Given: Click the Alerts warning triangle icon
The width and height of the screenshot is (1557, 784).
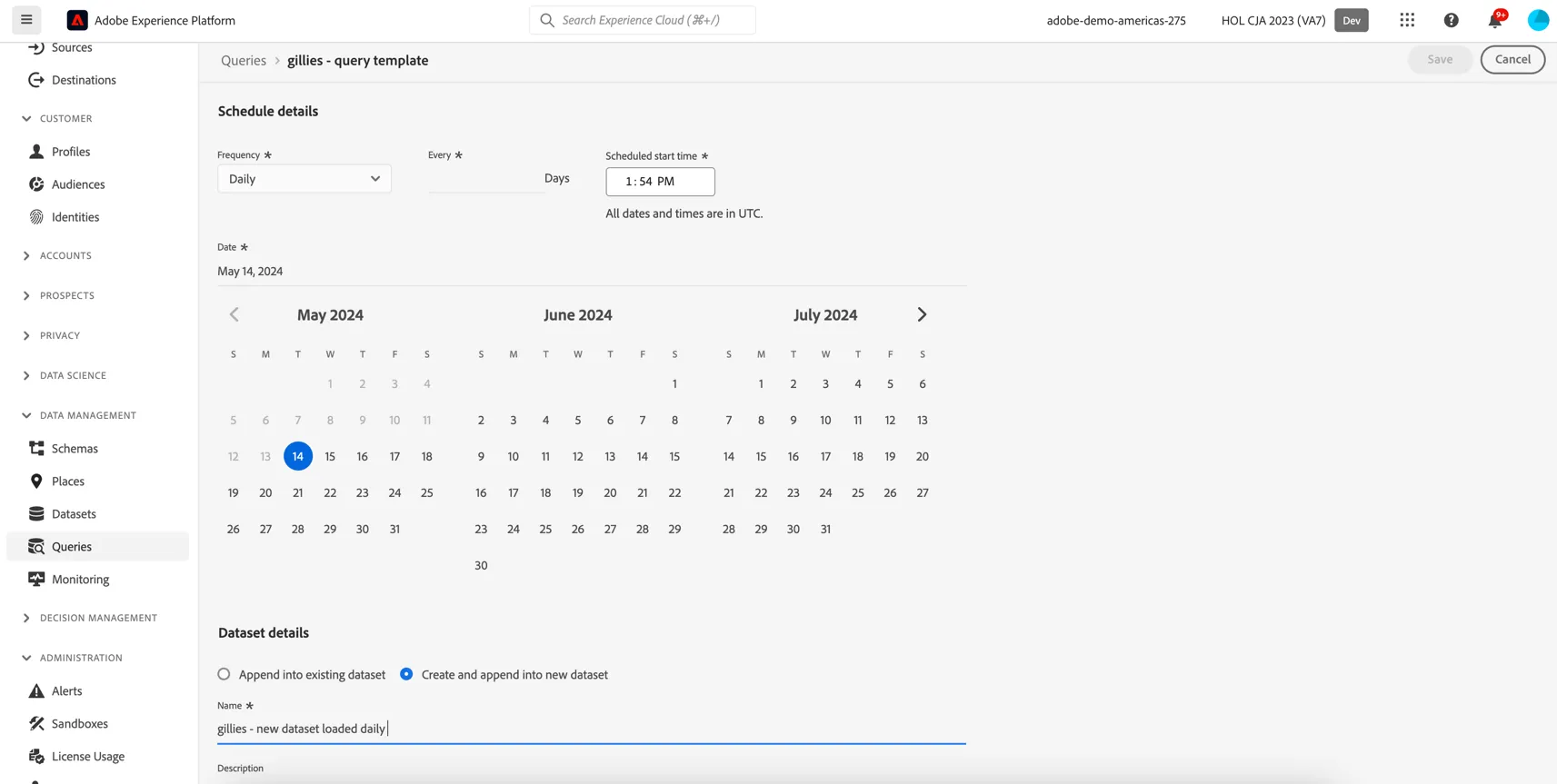Looking at the screenshot, I should (36, 691).
